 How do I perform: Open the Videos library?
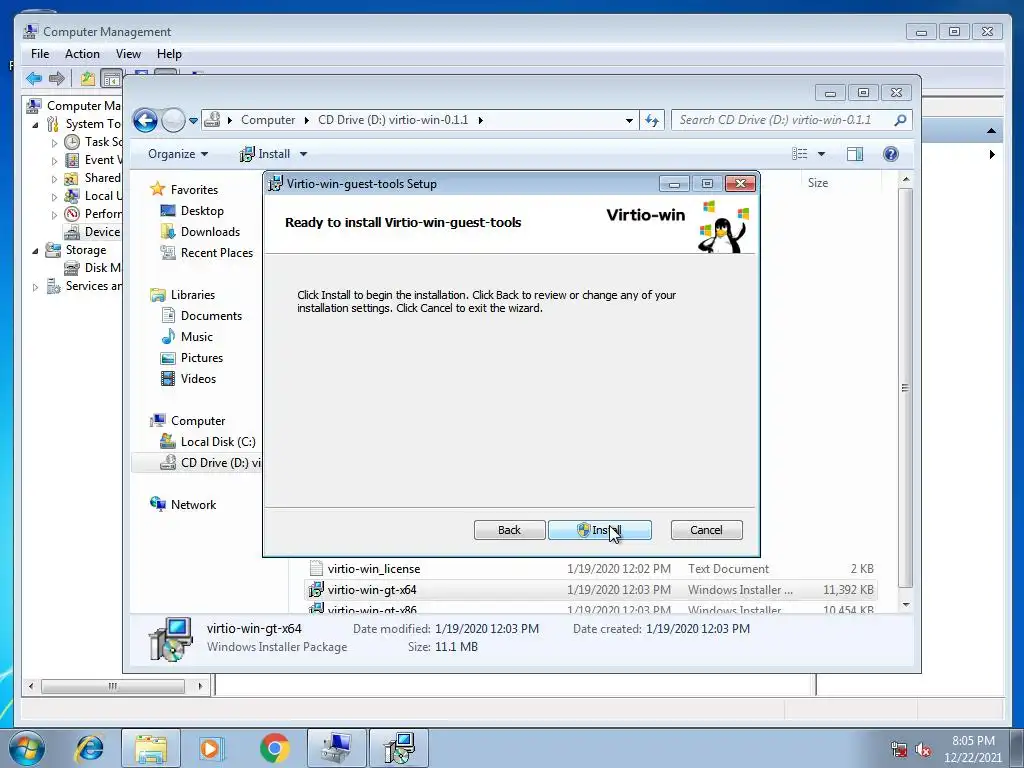click(198, 379)
